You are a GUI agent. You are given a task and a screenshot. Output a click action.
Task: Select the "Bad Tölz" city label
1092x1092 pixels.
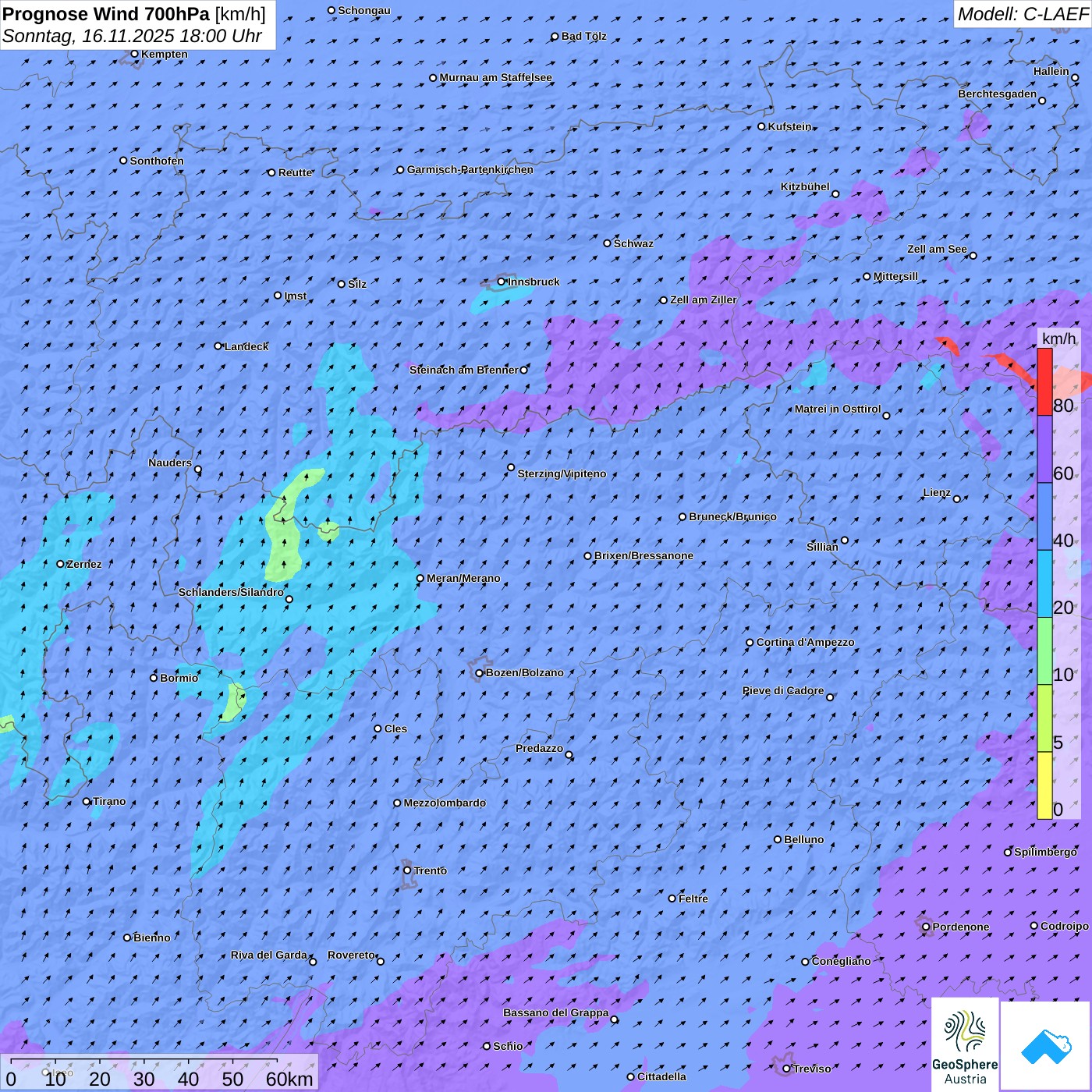[x=583, y=36]
